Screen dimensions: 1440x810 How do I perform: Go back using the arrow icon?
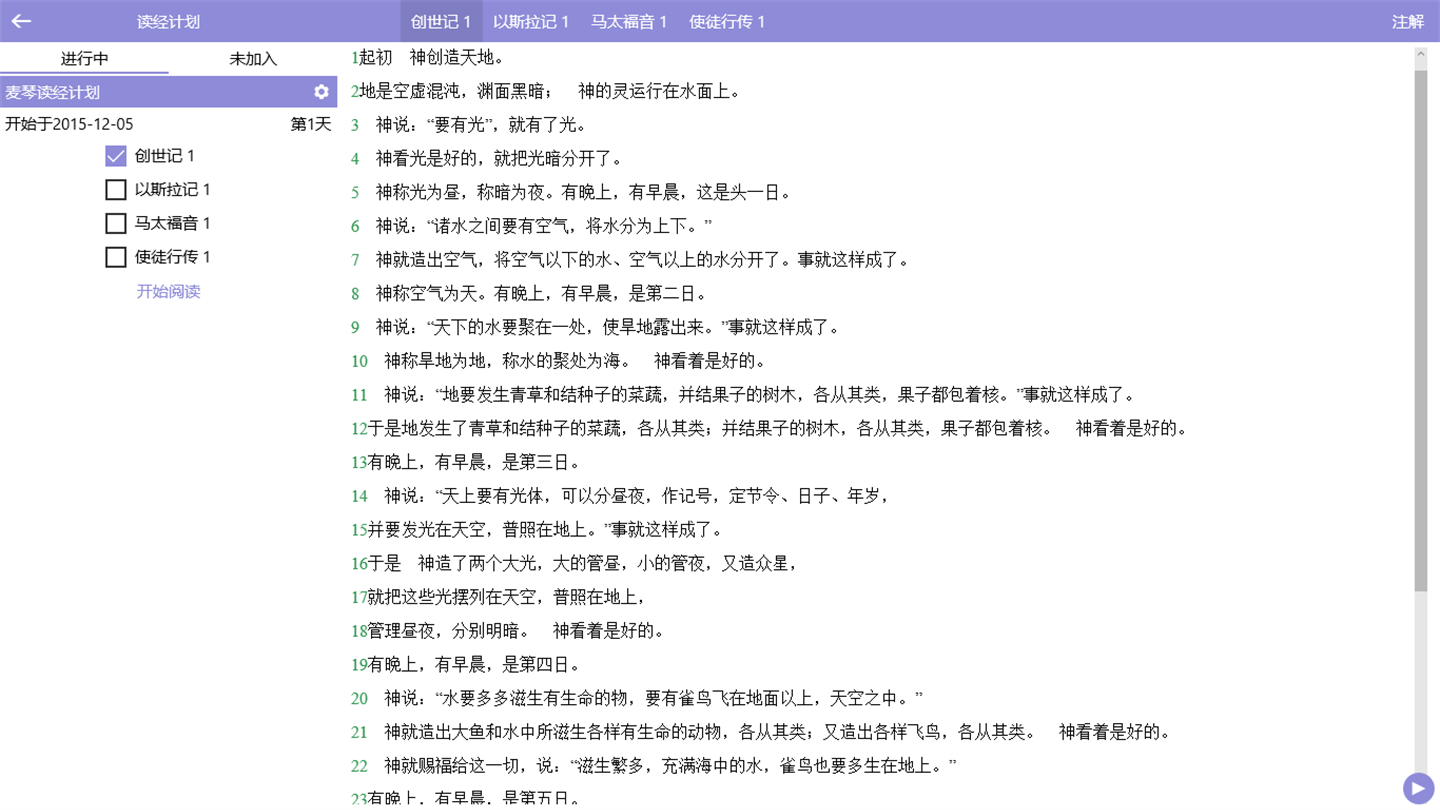(21, 21)
